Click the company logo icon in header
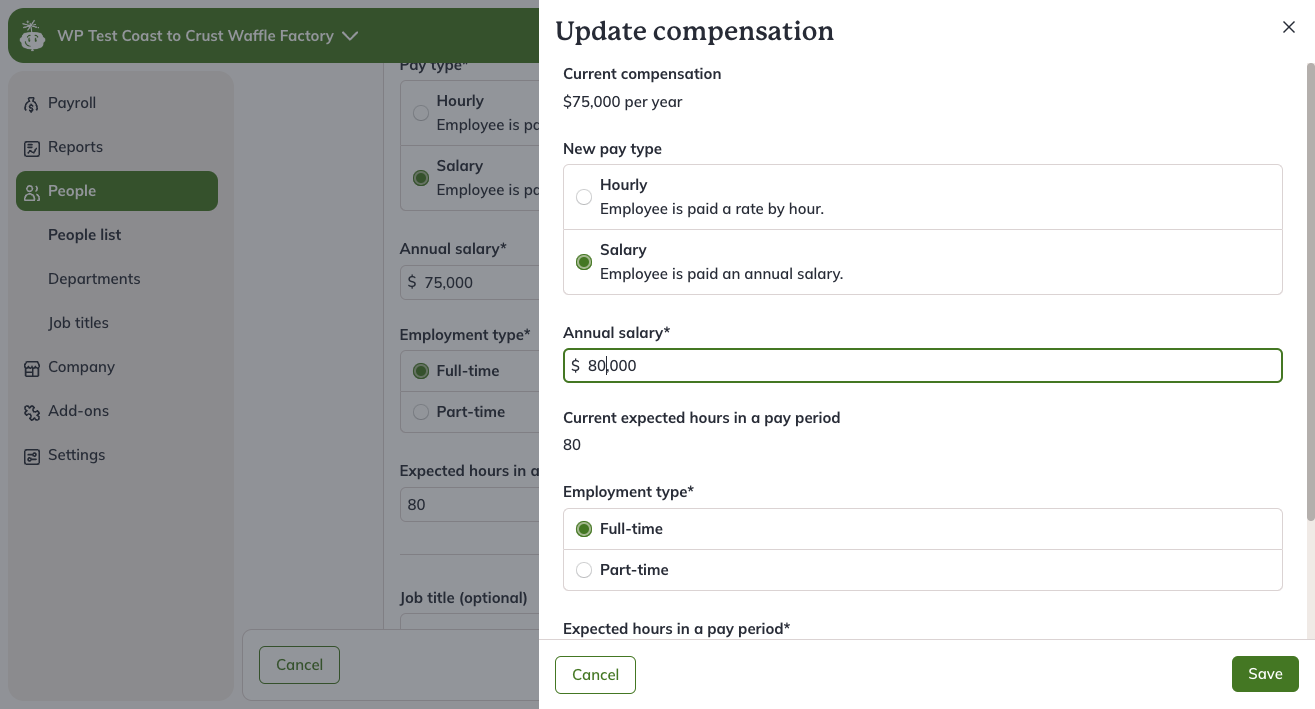 point(33,36)
